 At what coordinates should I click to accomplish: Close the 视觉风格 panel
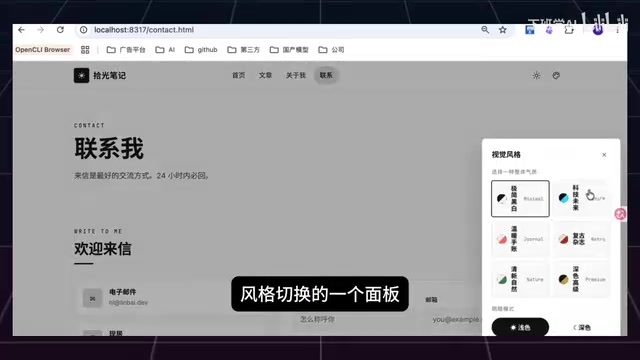coord(604,155)
